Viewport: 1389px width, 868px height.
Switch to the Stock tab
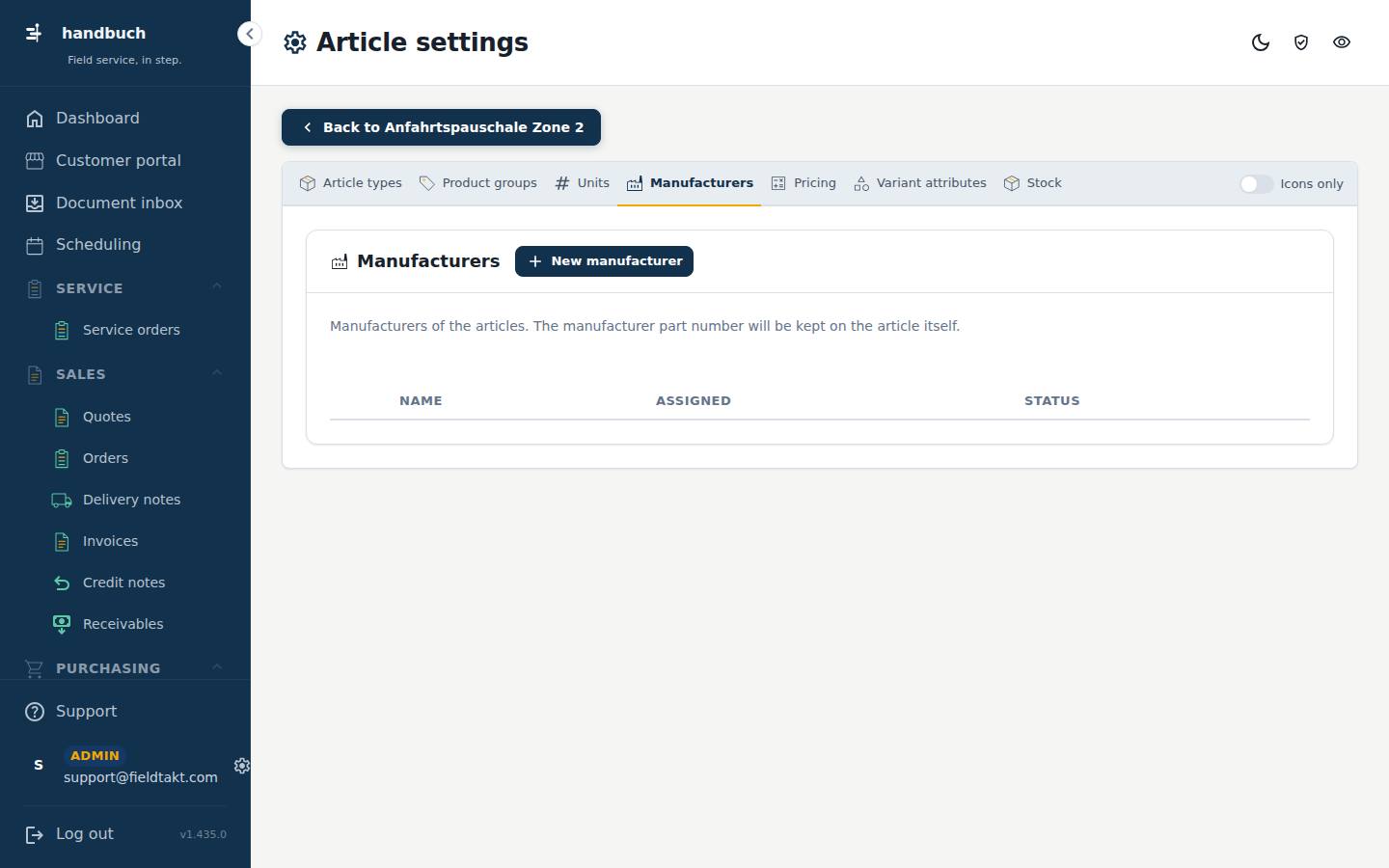(1032, 183)
